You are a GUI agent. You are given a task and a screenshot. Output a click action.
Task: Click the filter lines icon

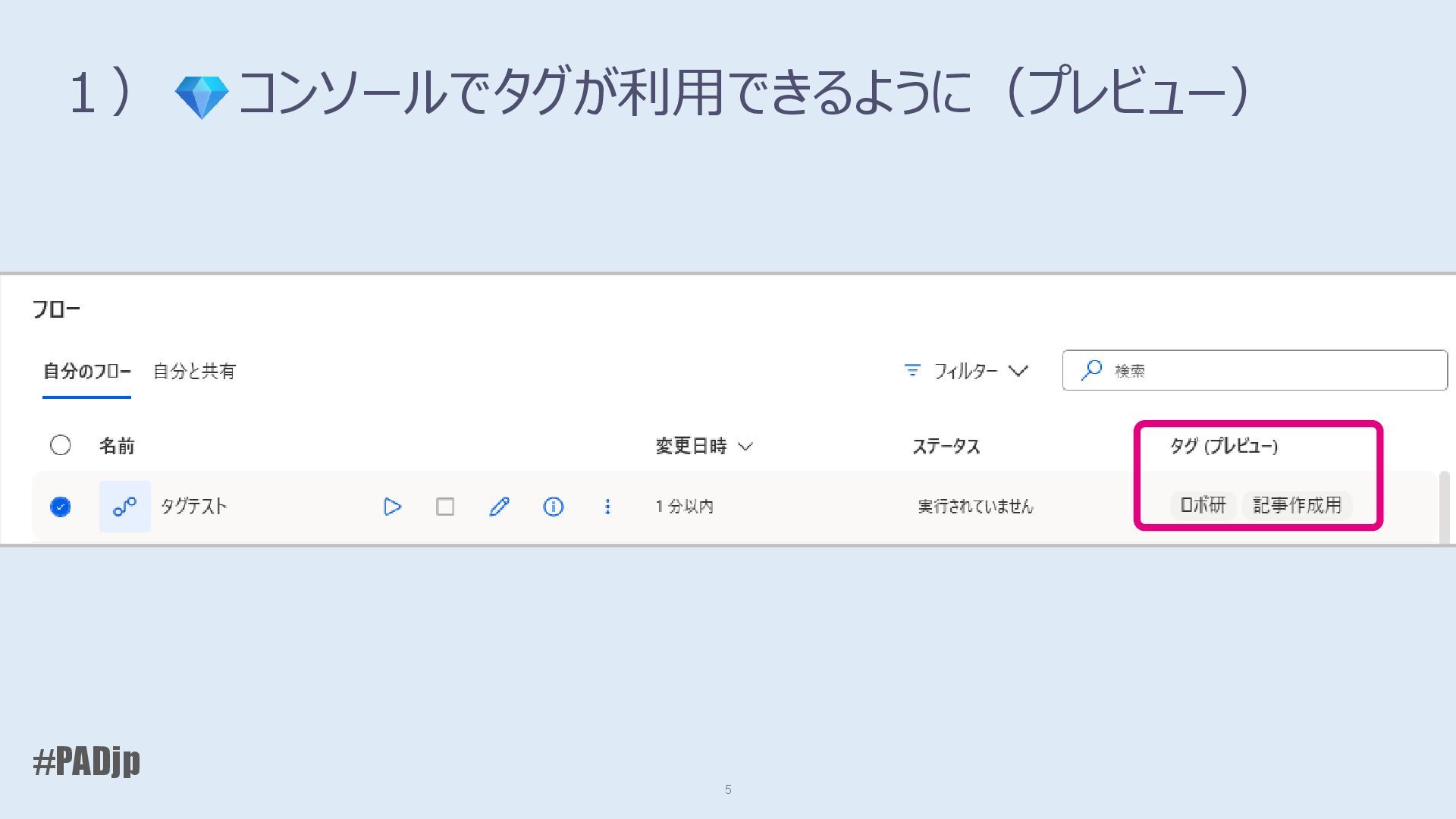[x=912, y=370]
